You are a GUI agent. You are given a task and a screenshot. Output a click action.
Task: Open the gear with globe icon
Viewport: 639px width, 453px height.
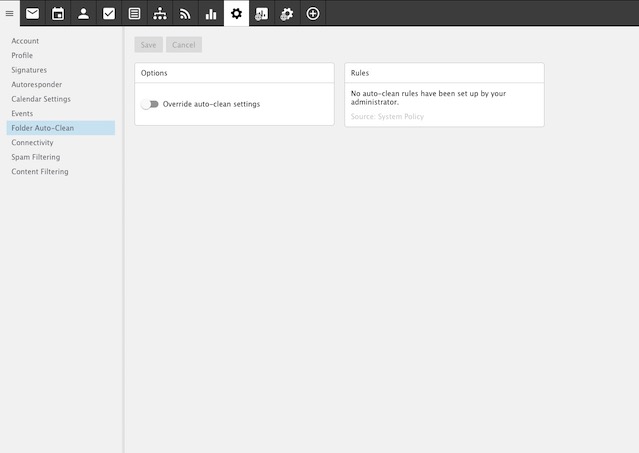(287, 13)
